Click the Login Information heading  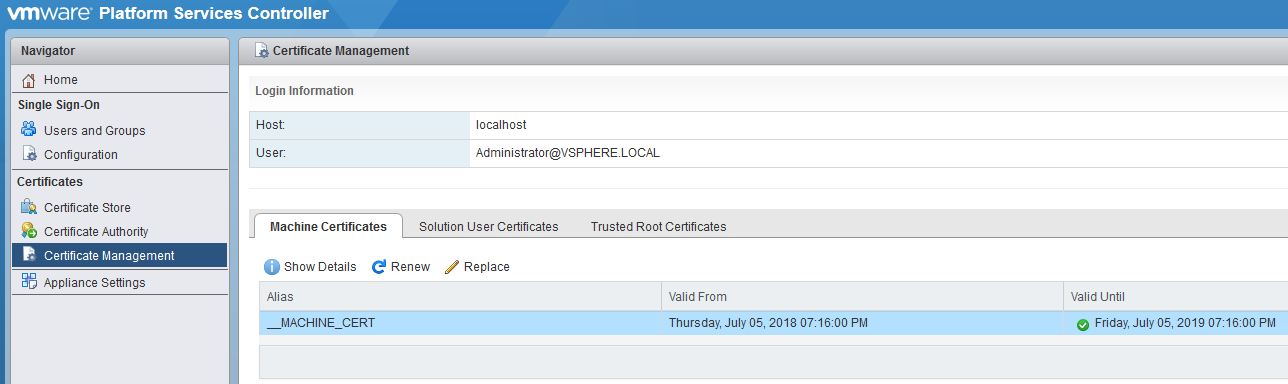(304, 91)
